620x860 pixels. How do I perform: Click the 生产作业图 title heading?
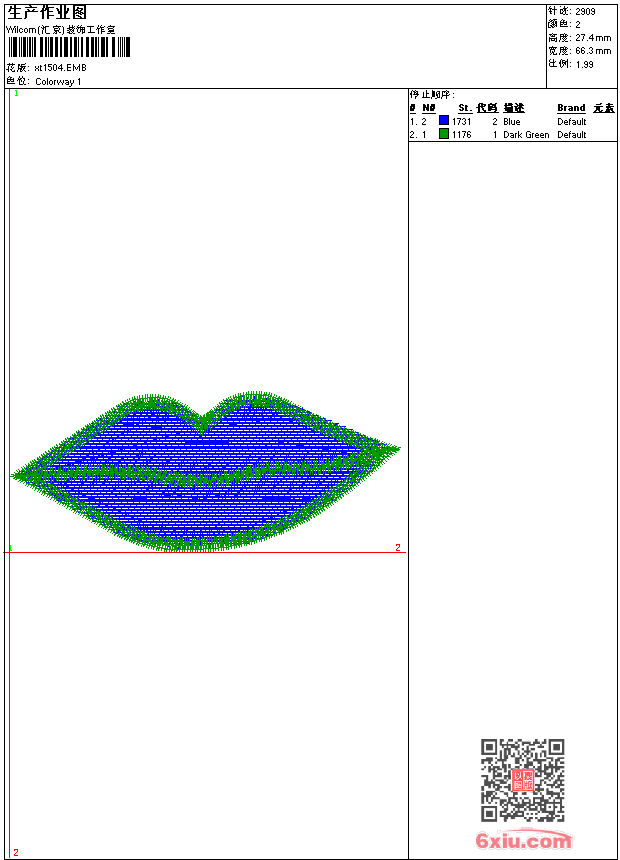point(47,12)
